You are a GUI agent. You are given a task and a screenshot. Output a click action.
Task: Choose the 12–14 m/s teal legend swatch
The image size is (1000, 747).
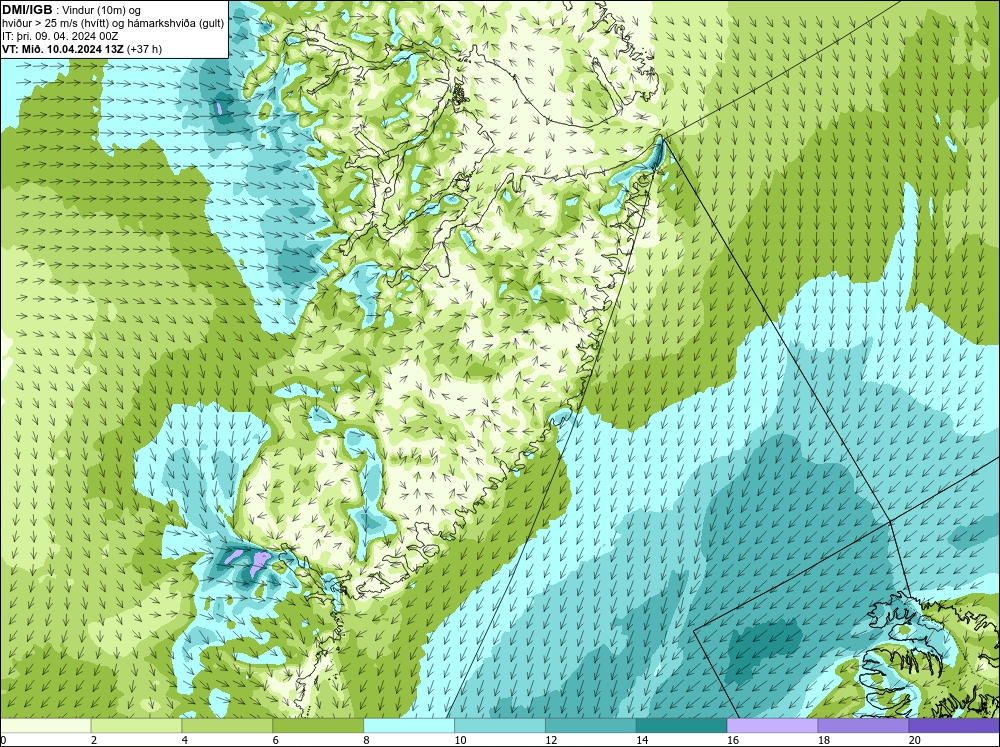[x=591, y=726]
